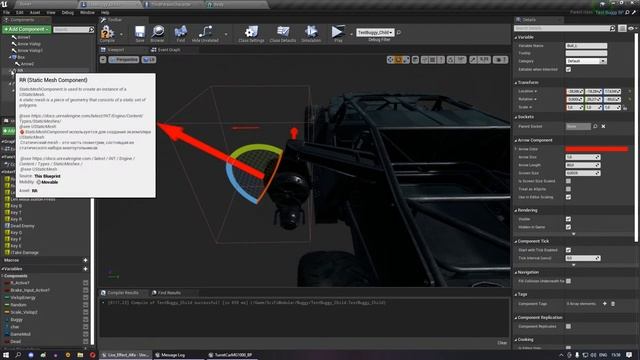The width and height of the screenshot is (640, 360).
Task: Toggle the Editable when Inherited checkbox
Action: click(568, 69)
